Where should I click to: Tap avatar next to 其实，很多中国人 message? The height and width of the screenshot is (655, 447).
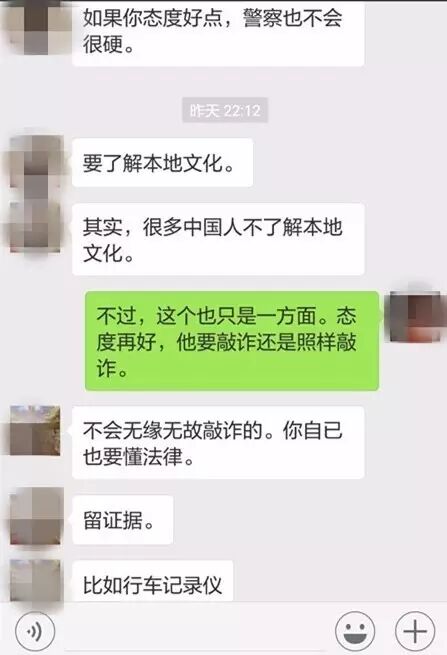tap(35, 228)
